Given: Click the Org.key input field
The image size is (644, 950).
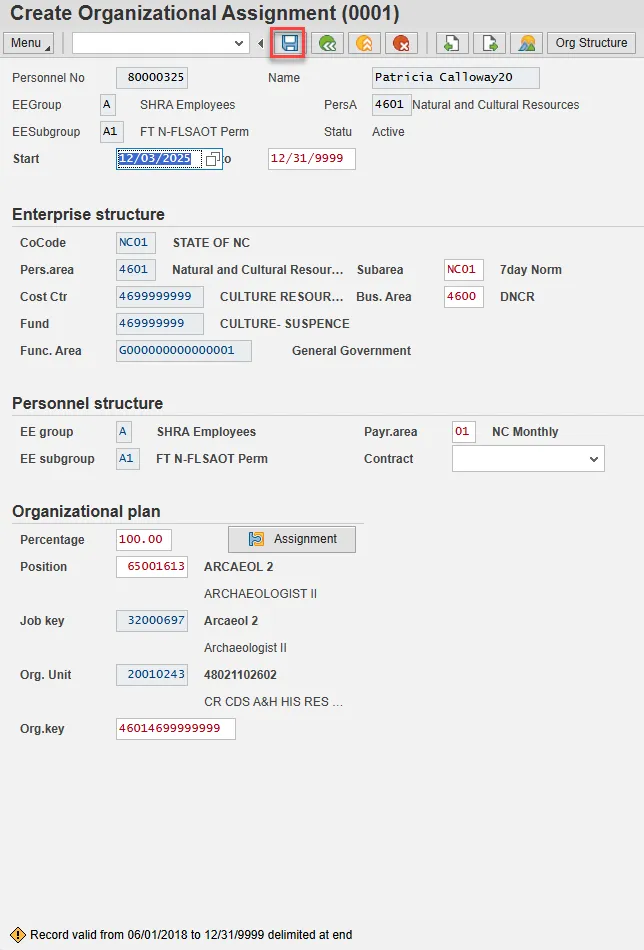Looking at the screenshot, I should (x=175, y=729).
